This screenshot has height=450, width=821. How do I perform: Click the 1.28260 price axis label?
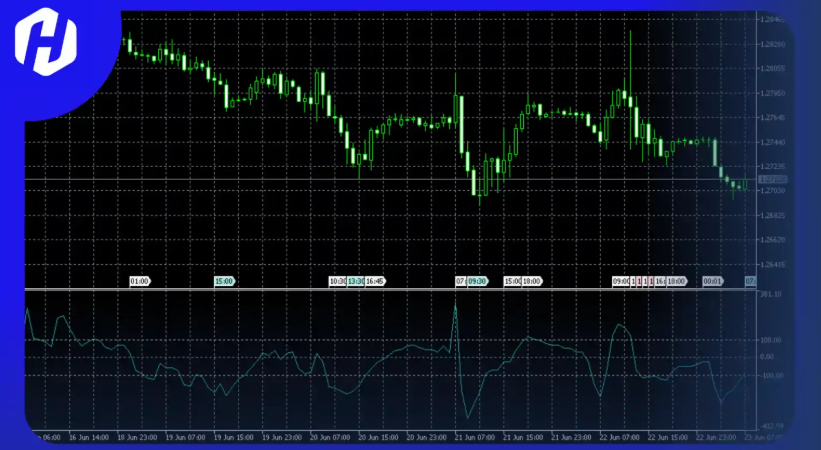773,45
